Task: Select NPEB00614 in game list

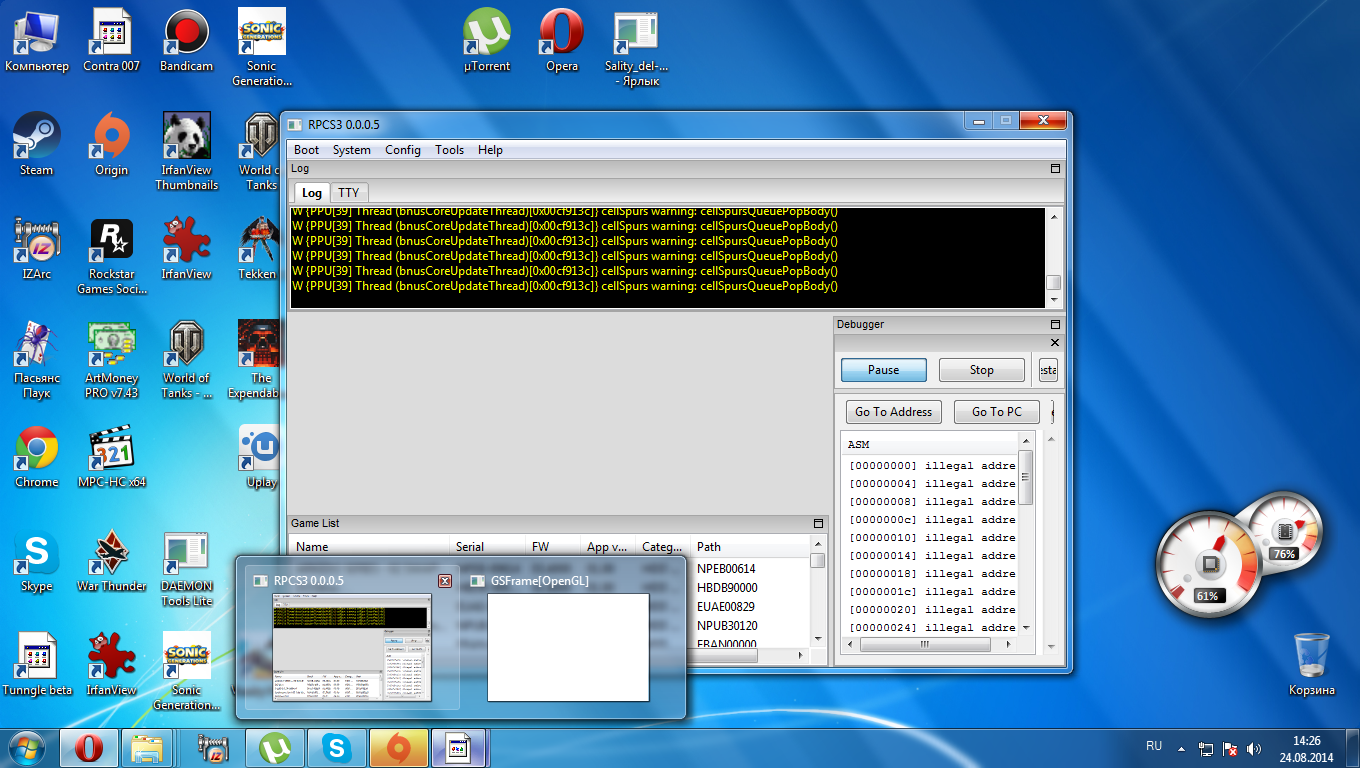Action: click(726, 569)
